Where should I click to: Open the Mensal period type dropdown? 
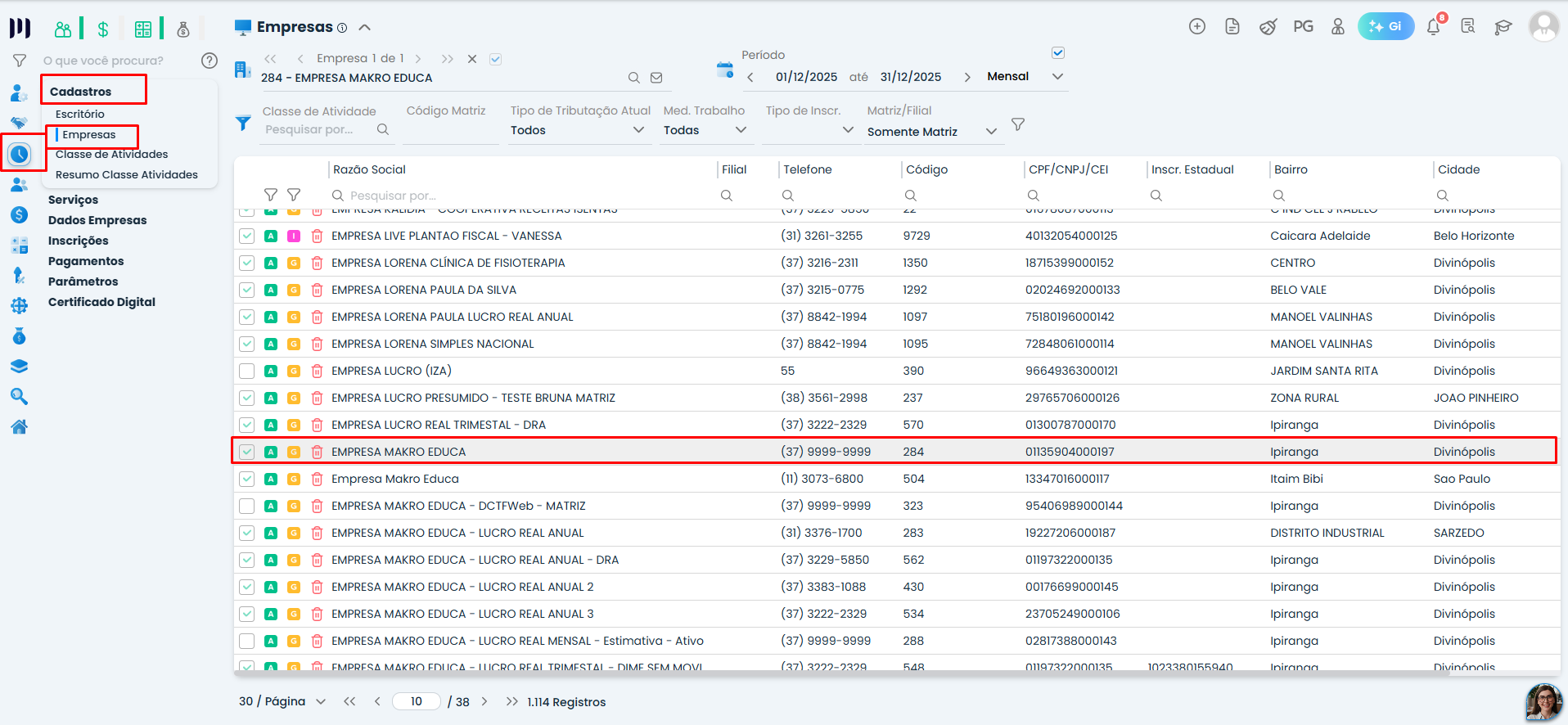tap(1025, 76)
